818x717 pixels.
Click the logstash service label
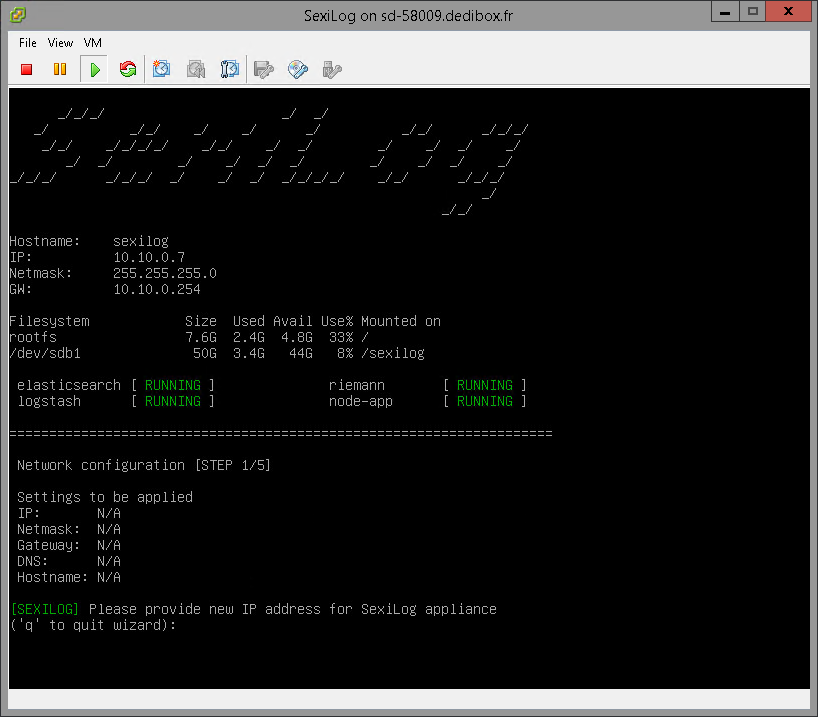49,401
